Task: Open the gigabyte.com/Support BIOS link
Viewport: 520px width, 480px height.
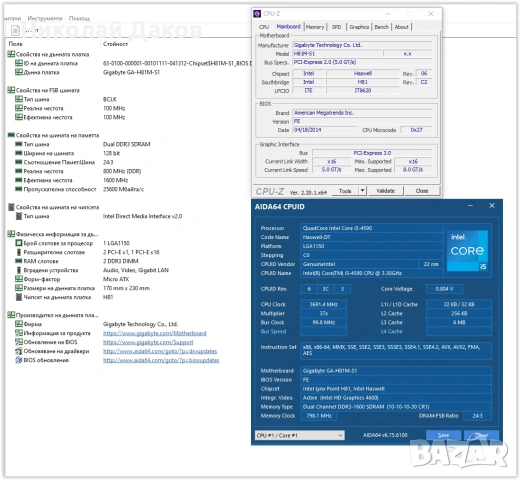Action: [148, 342]
